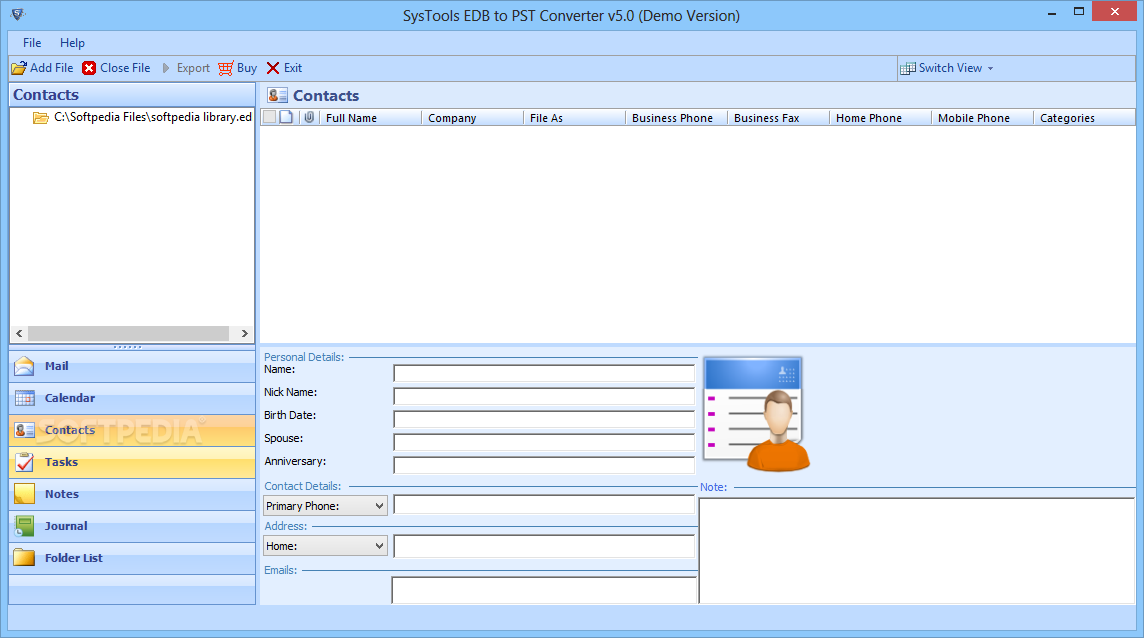
Task: Click the Anniversary input field
Action: pyautogui.click(x=544, y=465)
